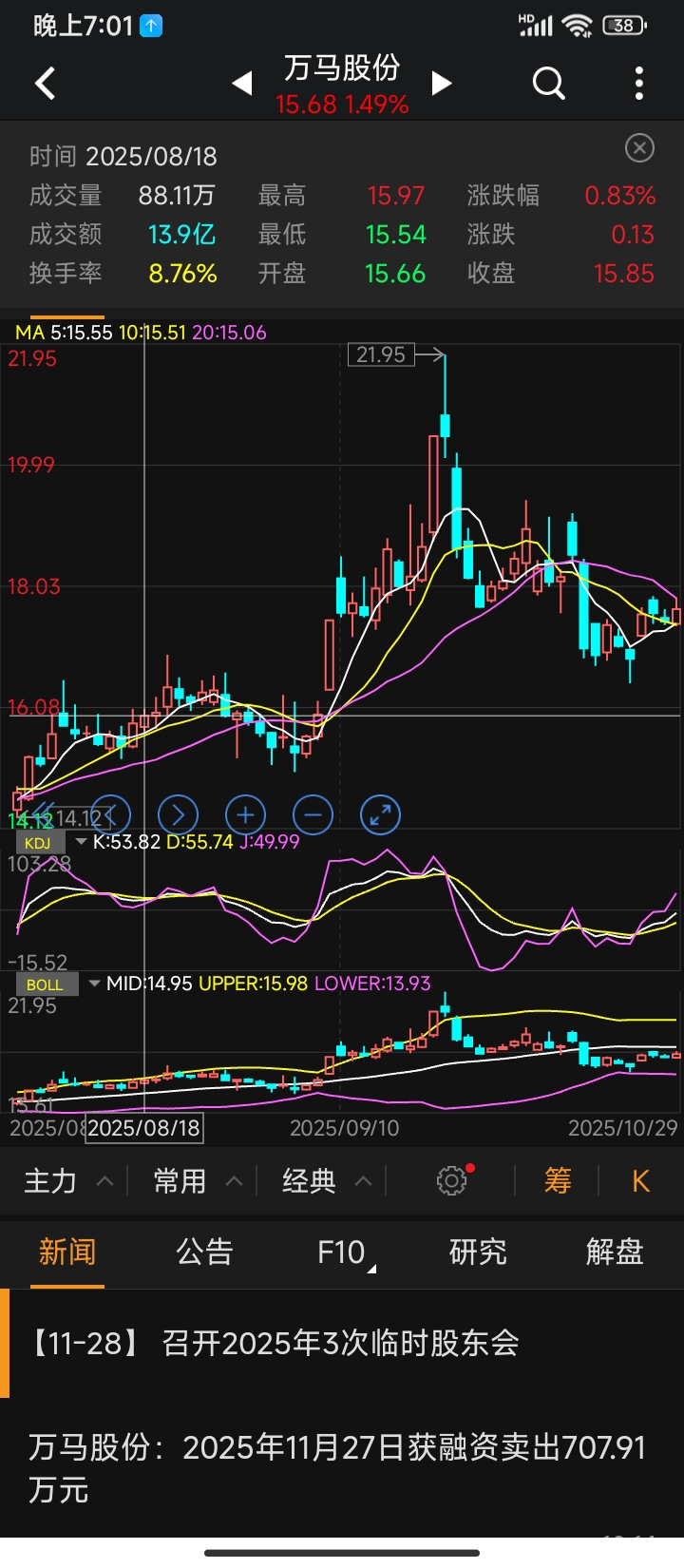The width and height of the screenshot is (684, 1568).
Task: Zoom in chart with plus circle
Action: point(245,814)
